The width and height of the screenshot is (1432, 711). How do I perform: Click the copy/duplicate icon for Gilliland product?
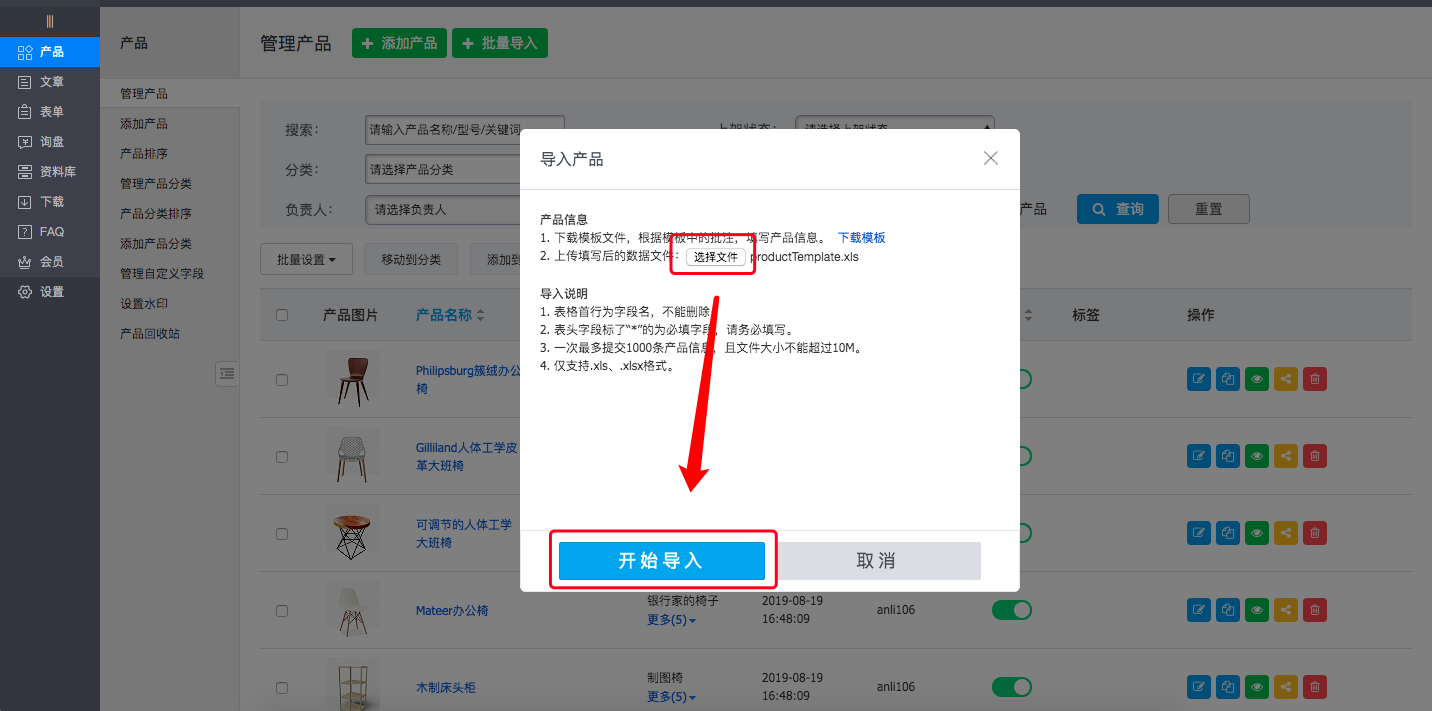click(1227, 455)
